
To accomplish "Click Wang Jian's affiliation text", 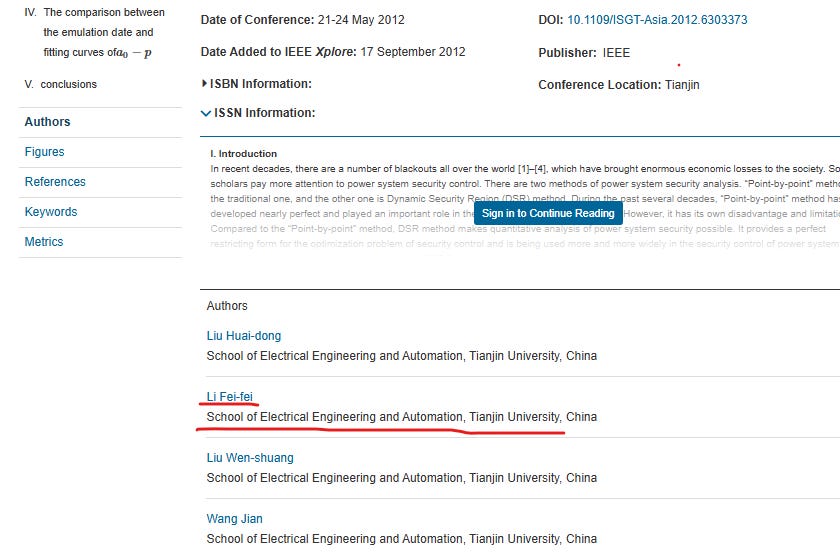I will point(402,539).
